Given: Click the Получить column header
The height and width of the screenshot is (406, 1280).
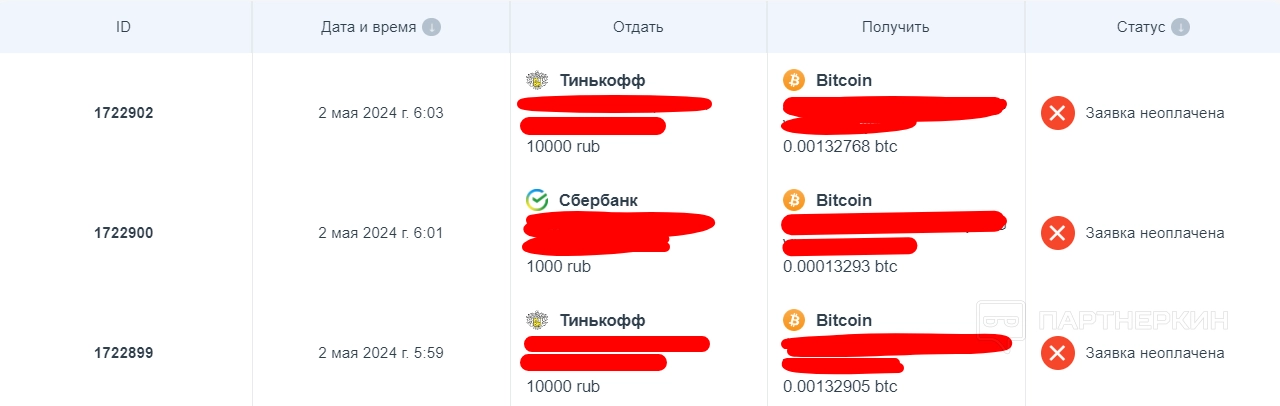Looking at the screenshot, I should (895, 27).
